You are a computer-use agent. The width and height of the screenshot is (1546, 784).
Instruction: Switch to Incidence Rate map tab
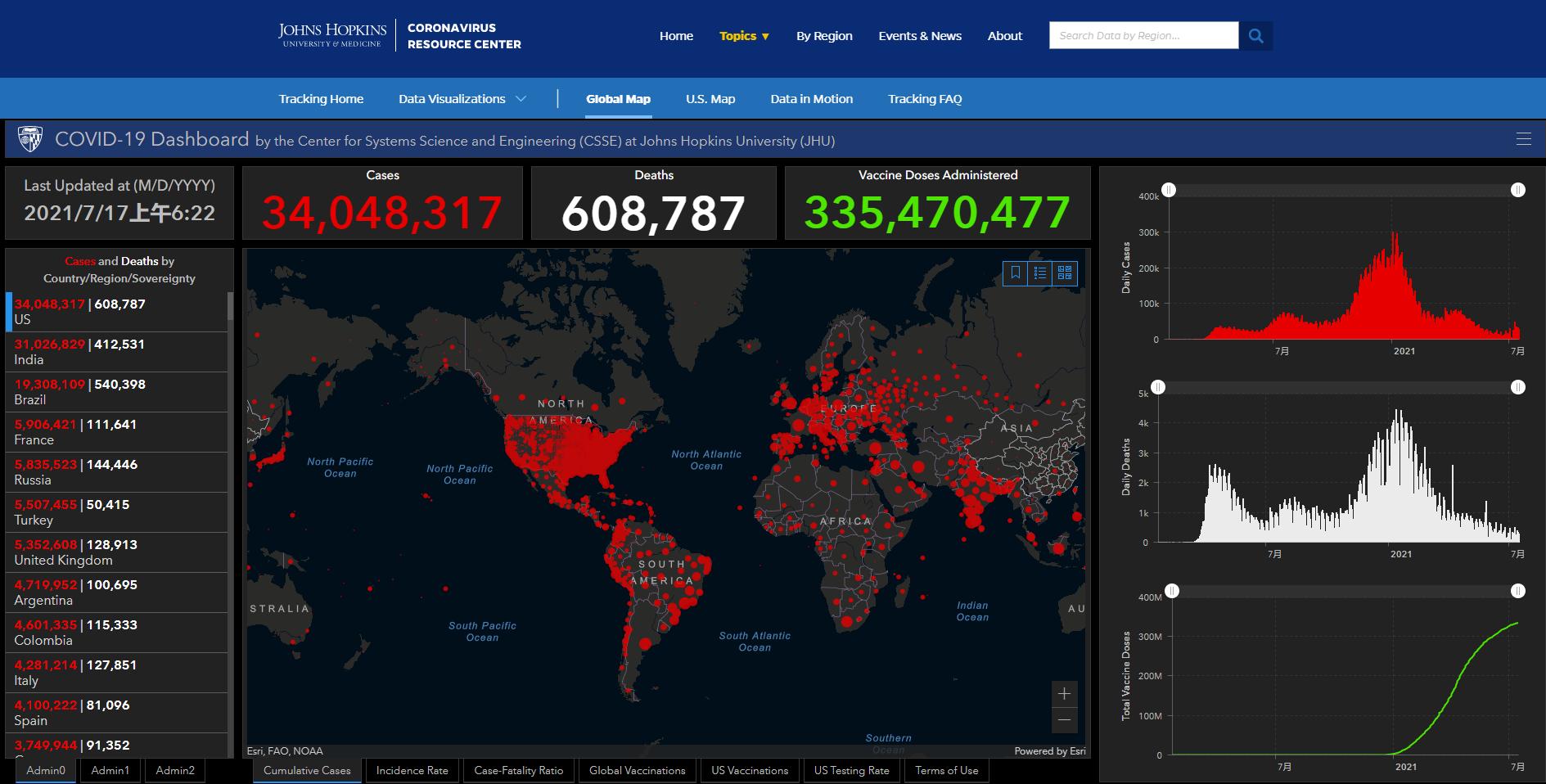(412, 771)
